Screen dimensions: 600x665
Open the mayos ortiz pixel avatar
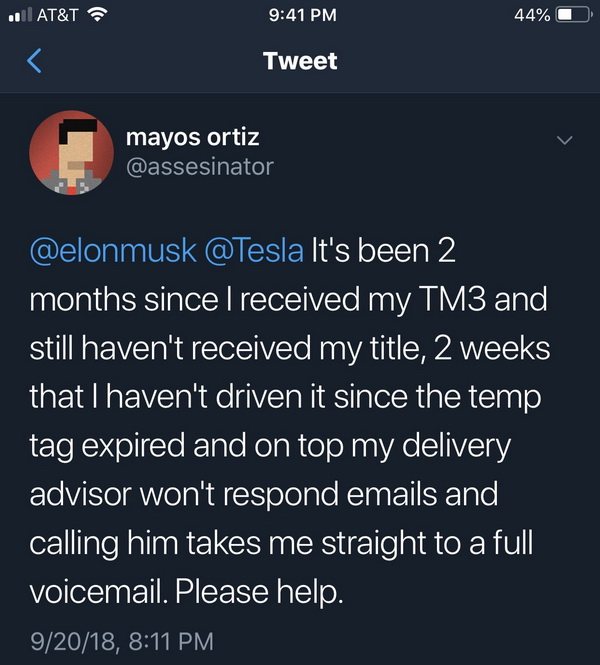pos(72,153)
